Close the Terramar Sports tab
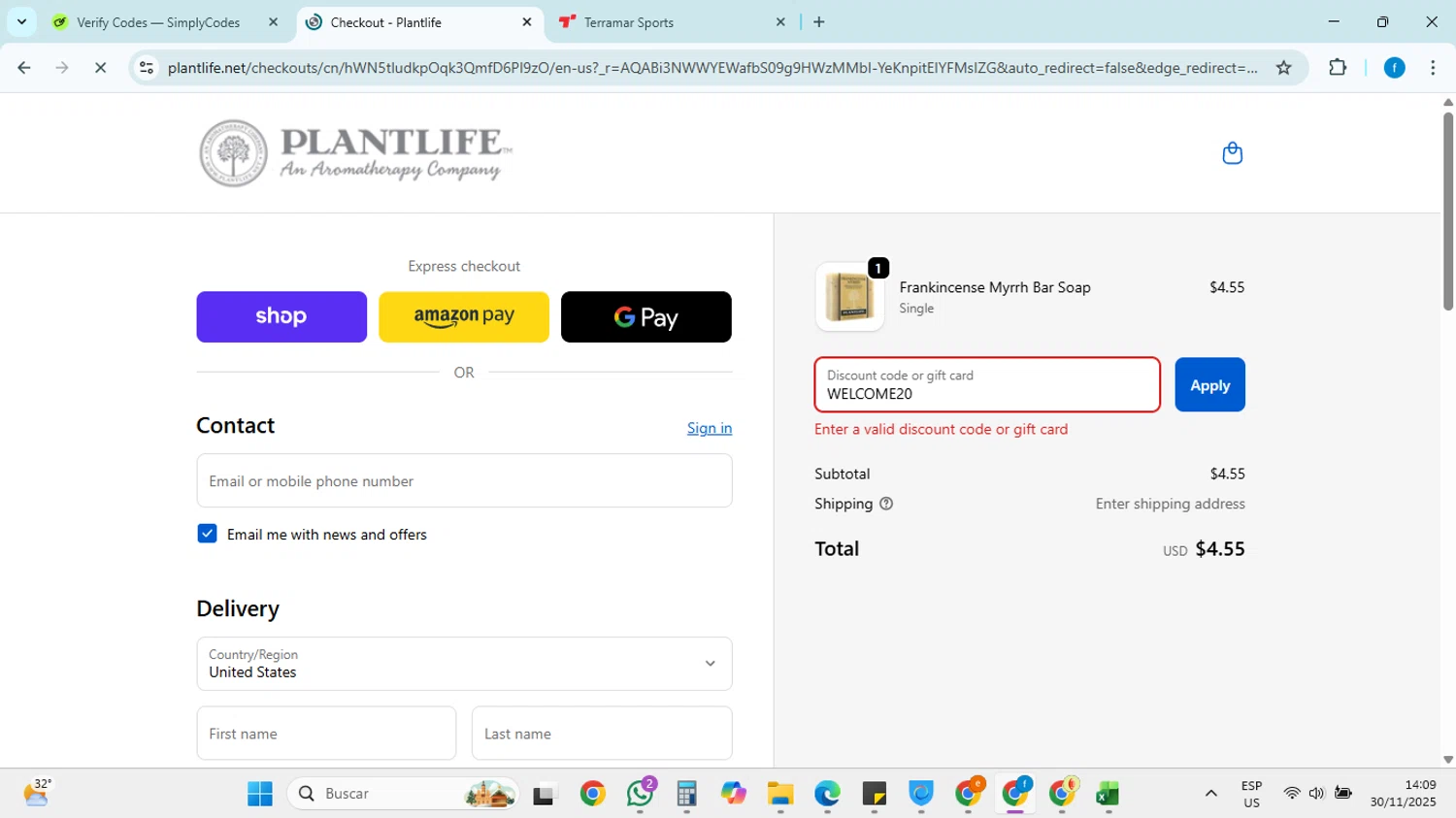The image size is (1456, 818). coord(780,22)
